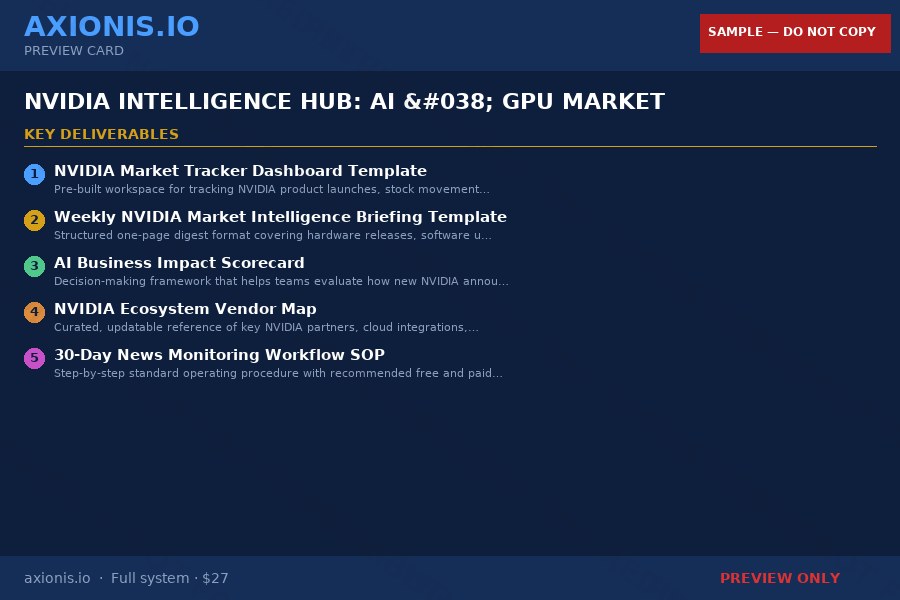
Task: Click the PREVIEW ONLY label in the footer
Action: pos(780,578)
